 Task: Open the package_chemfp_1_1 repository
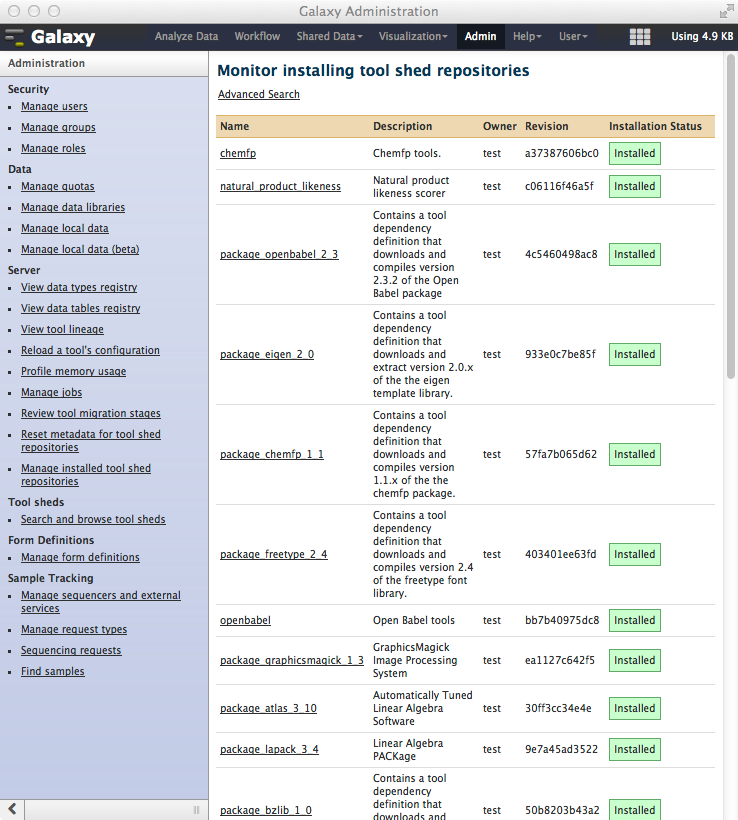tap(271, 454)
